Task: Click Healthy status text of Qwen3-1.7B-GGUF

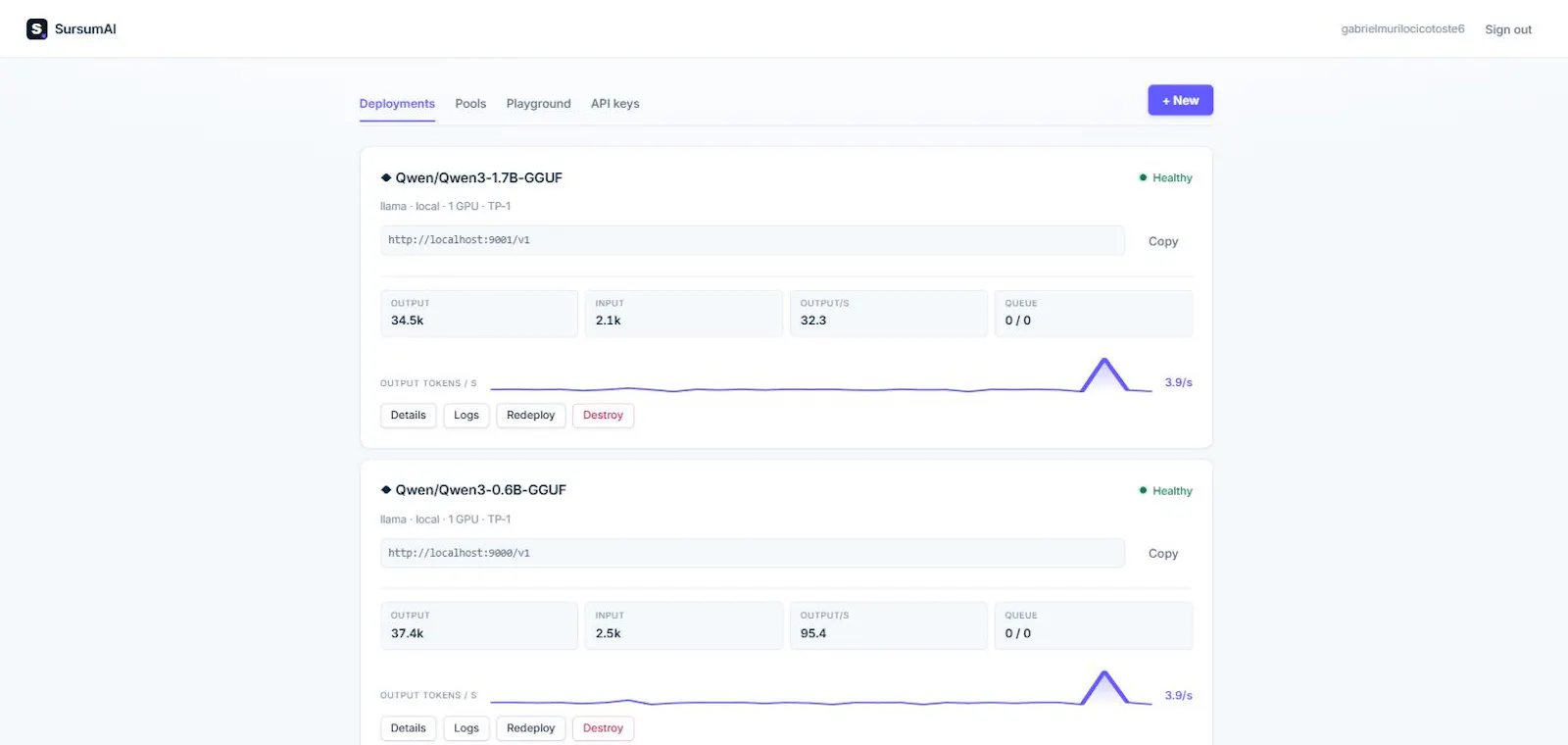Action: tap(1172, 178)
